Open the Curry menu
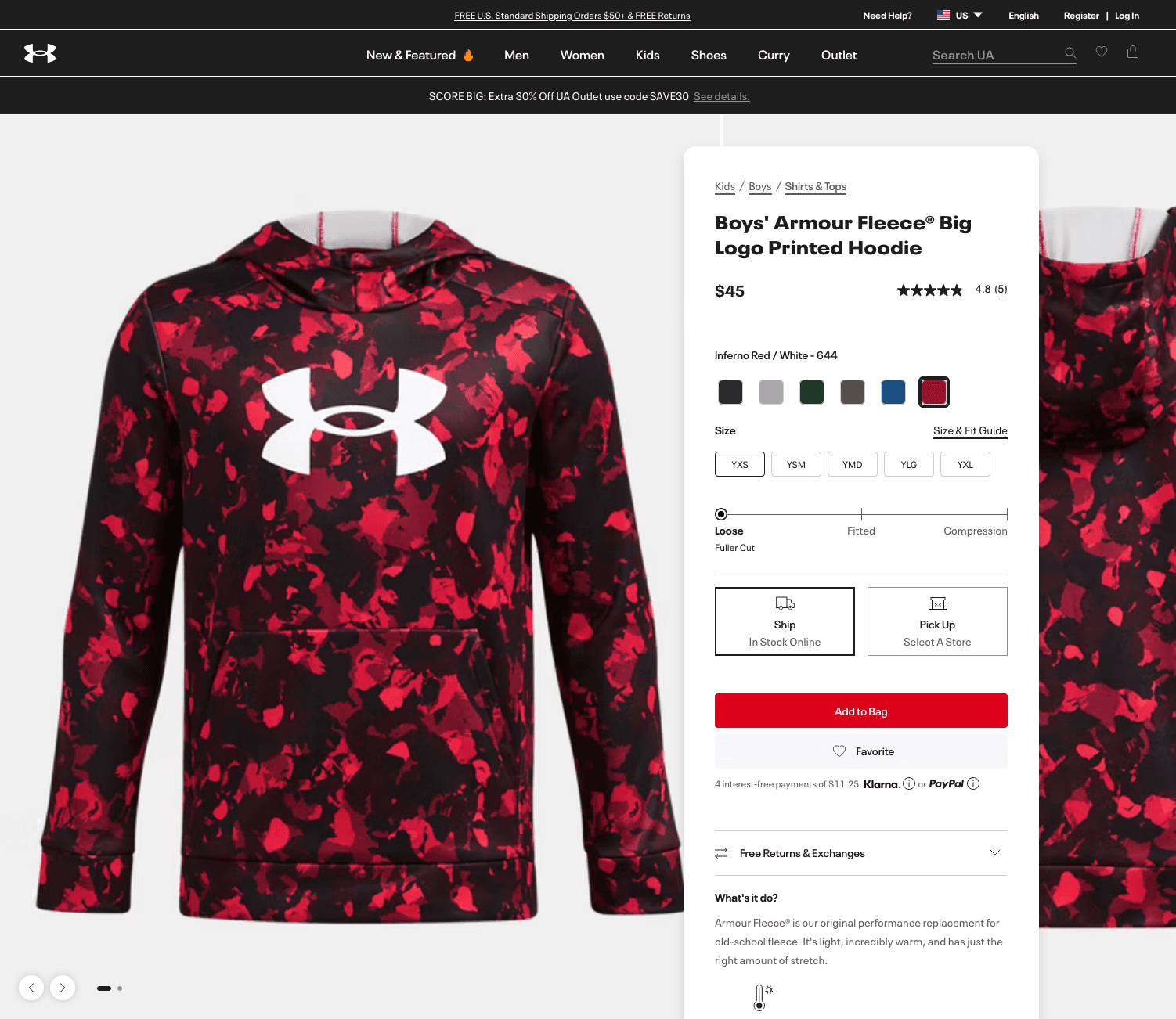Viewport: 1176px width, 1019px height. [774, 55]
